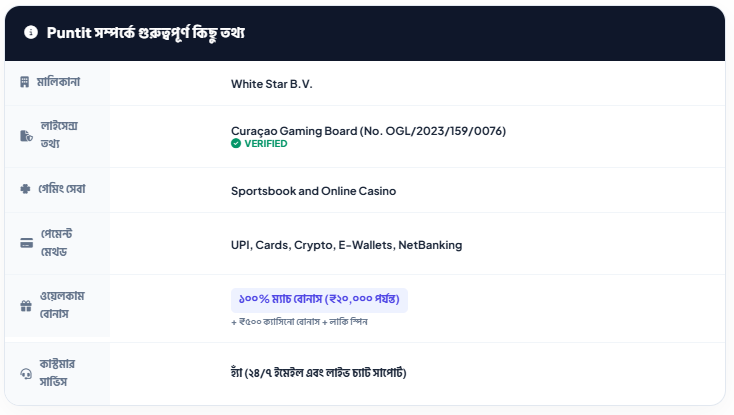Click the building icon beside মালিকানা
This screenshot has width=734, height=415.
pos(25,82)
